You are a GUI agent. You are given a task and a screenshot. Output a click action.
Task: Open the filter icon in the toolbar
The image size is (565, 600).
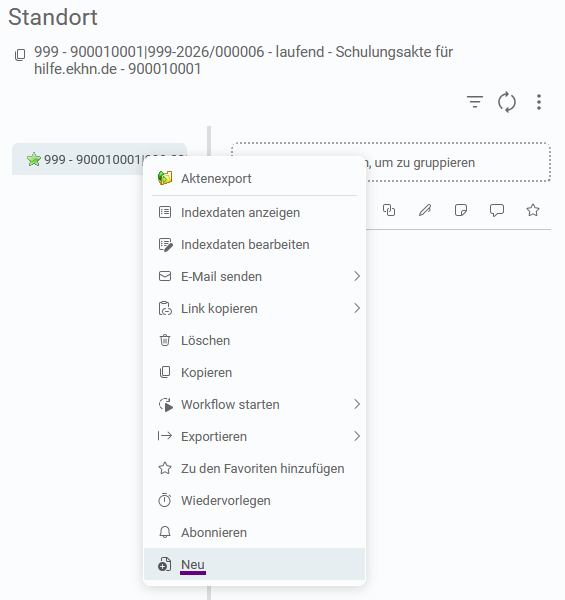click(475, 102)
